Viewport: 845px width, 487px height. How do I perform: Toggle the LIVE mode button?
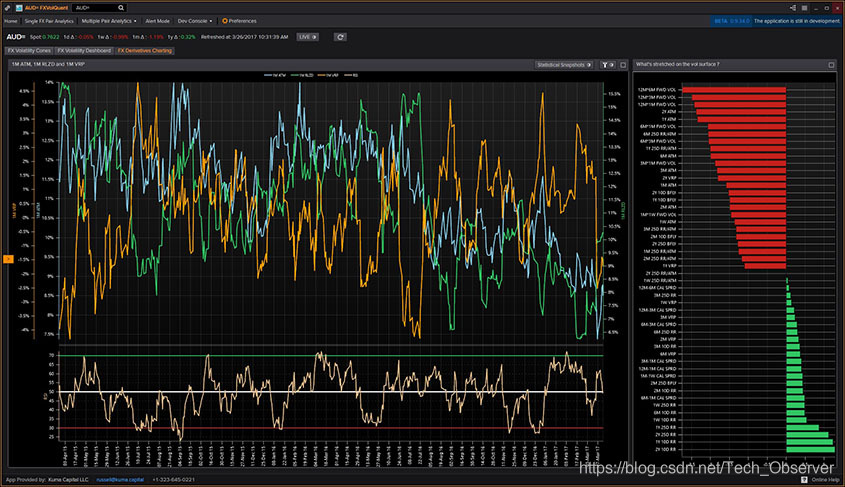(307, 37)
